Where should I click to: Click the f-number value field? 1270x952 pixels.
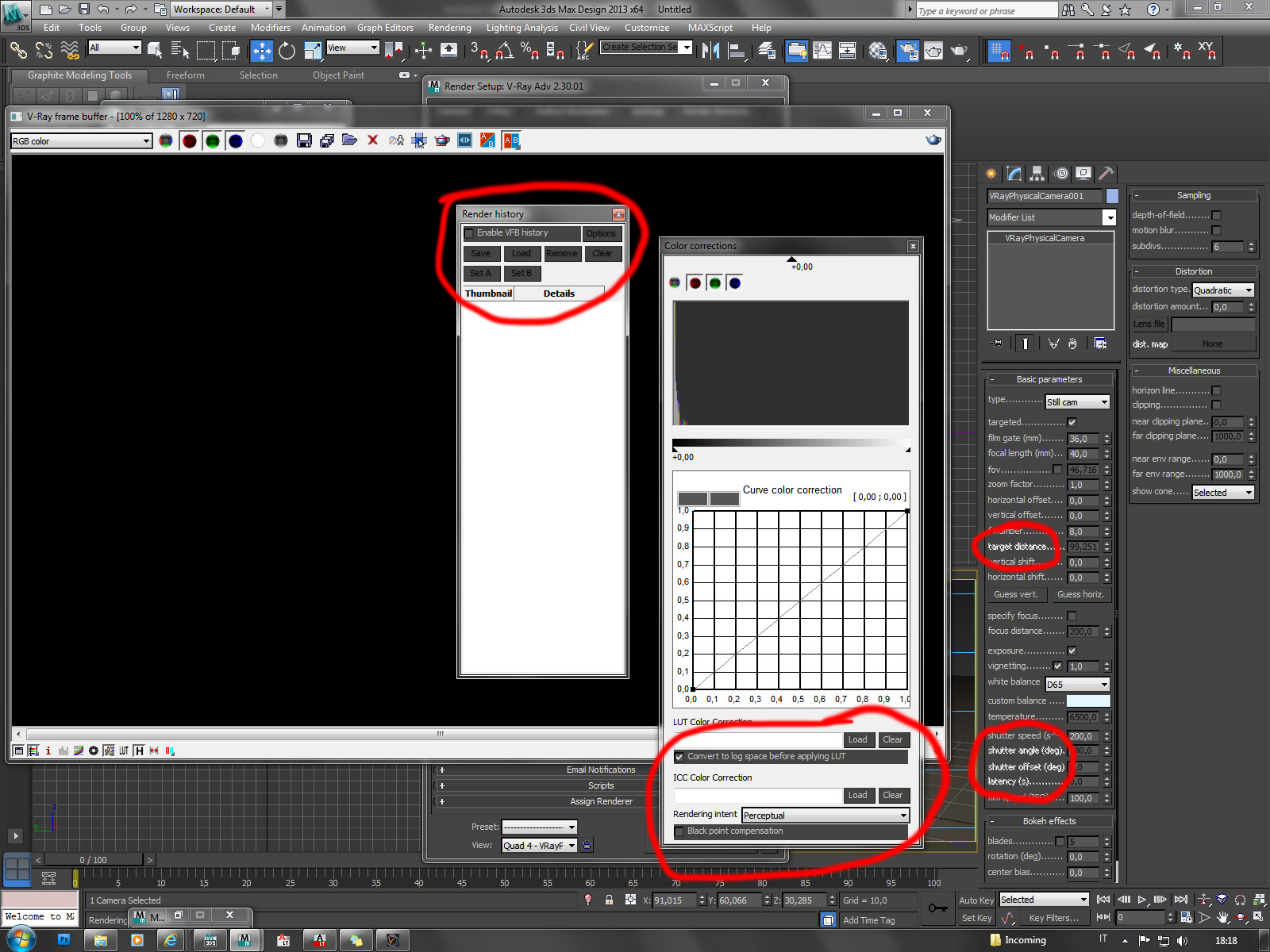pos(1083,532)
